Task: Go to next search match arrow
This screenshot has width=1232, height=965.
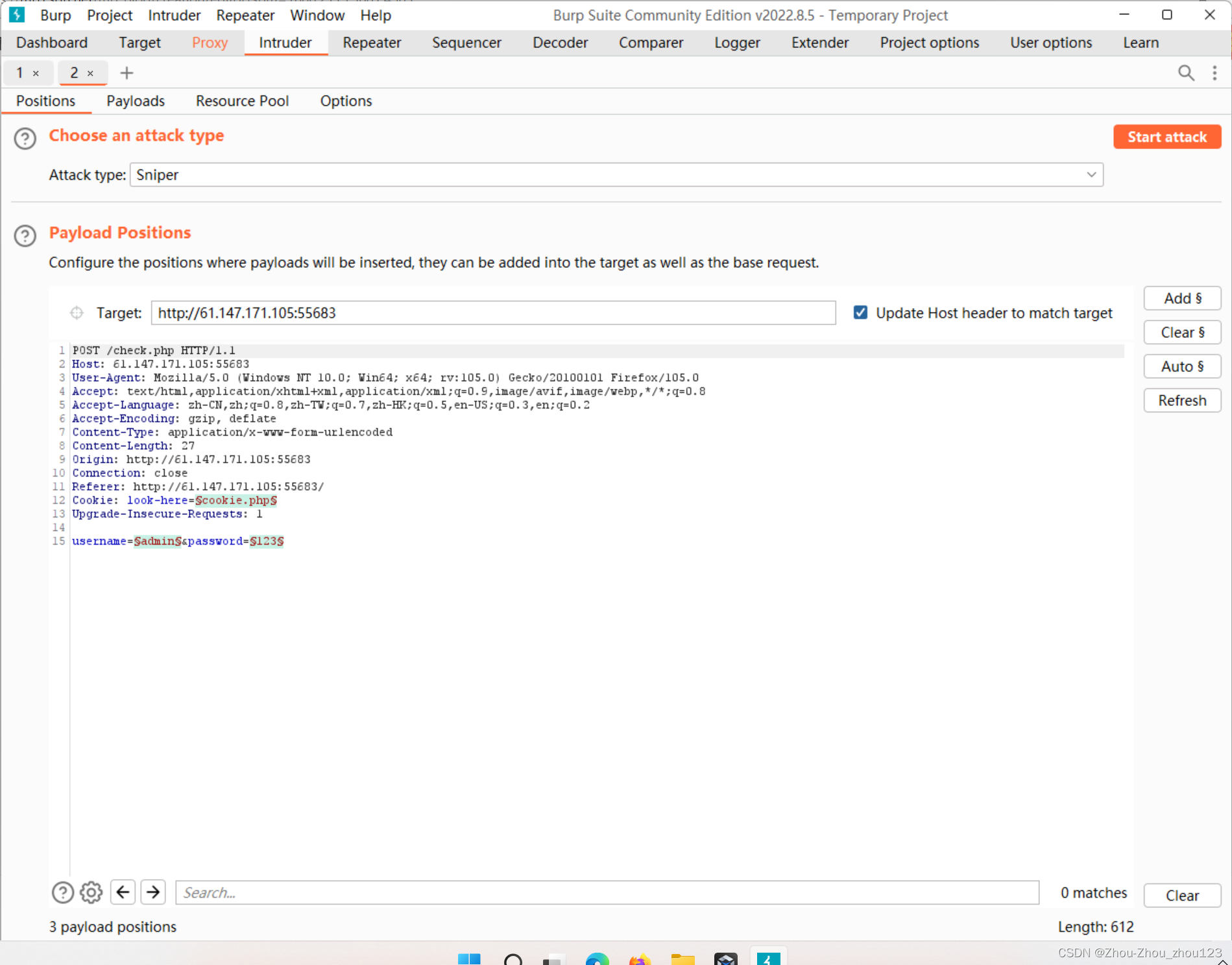Action: tap(153, 892)
